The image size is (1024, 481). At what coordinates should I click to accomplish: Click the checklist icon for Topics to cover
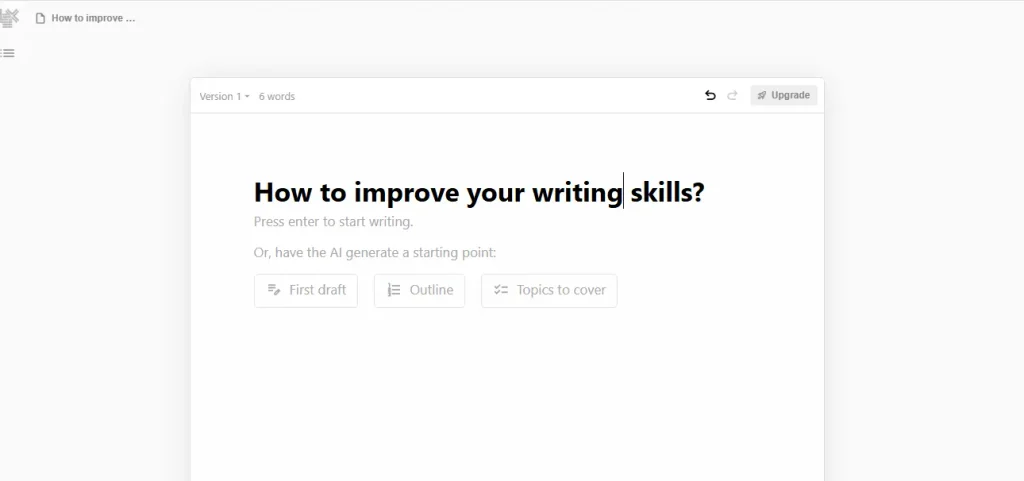coord(501,290)
